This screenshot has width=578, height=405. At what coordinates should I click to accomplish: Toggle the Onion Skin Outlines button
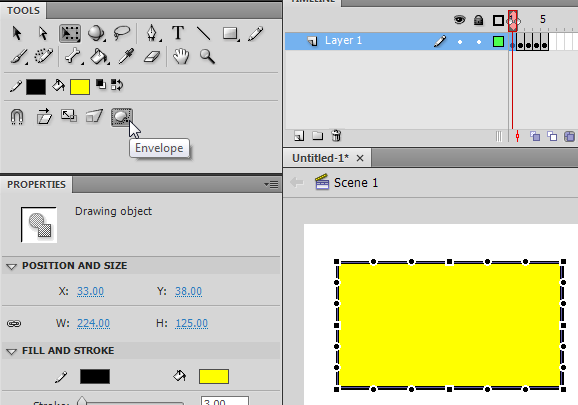(x=552, y=136)
